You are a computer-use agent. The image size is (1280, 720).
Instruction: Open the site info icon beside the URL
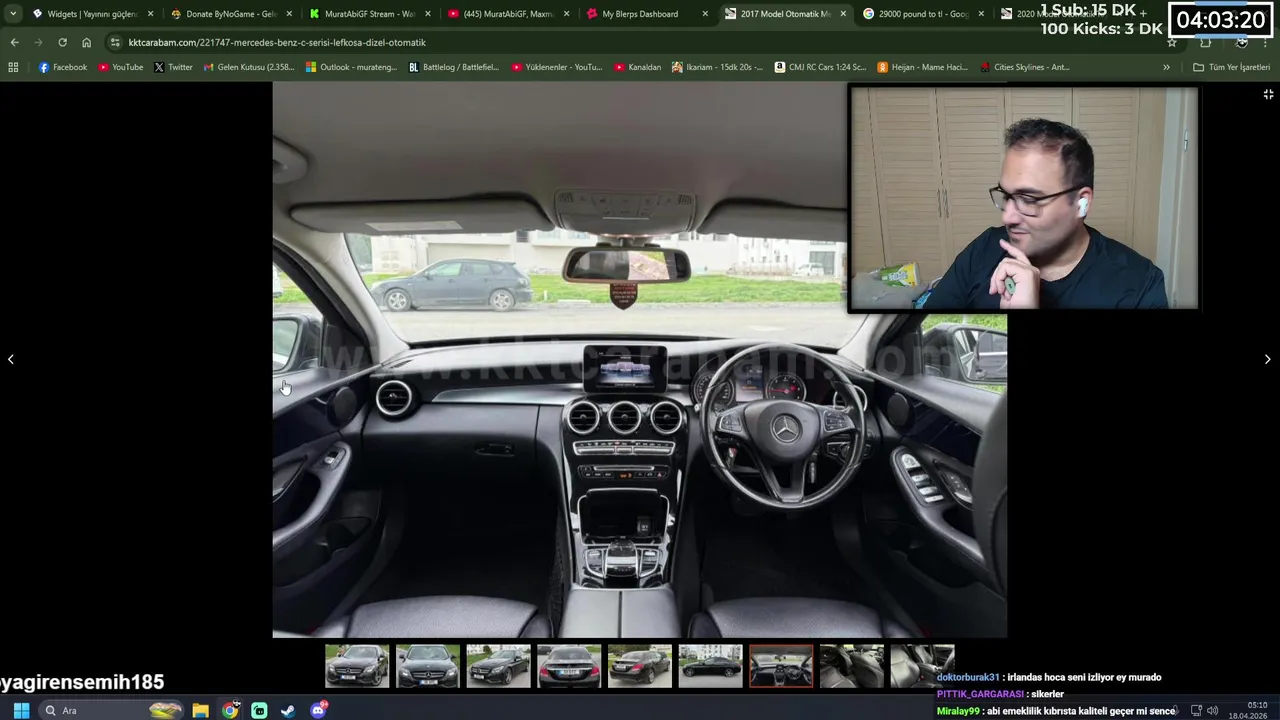pyautogui.click(x=115, y=42)
